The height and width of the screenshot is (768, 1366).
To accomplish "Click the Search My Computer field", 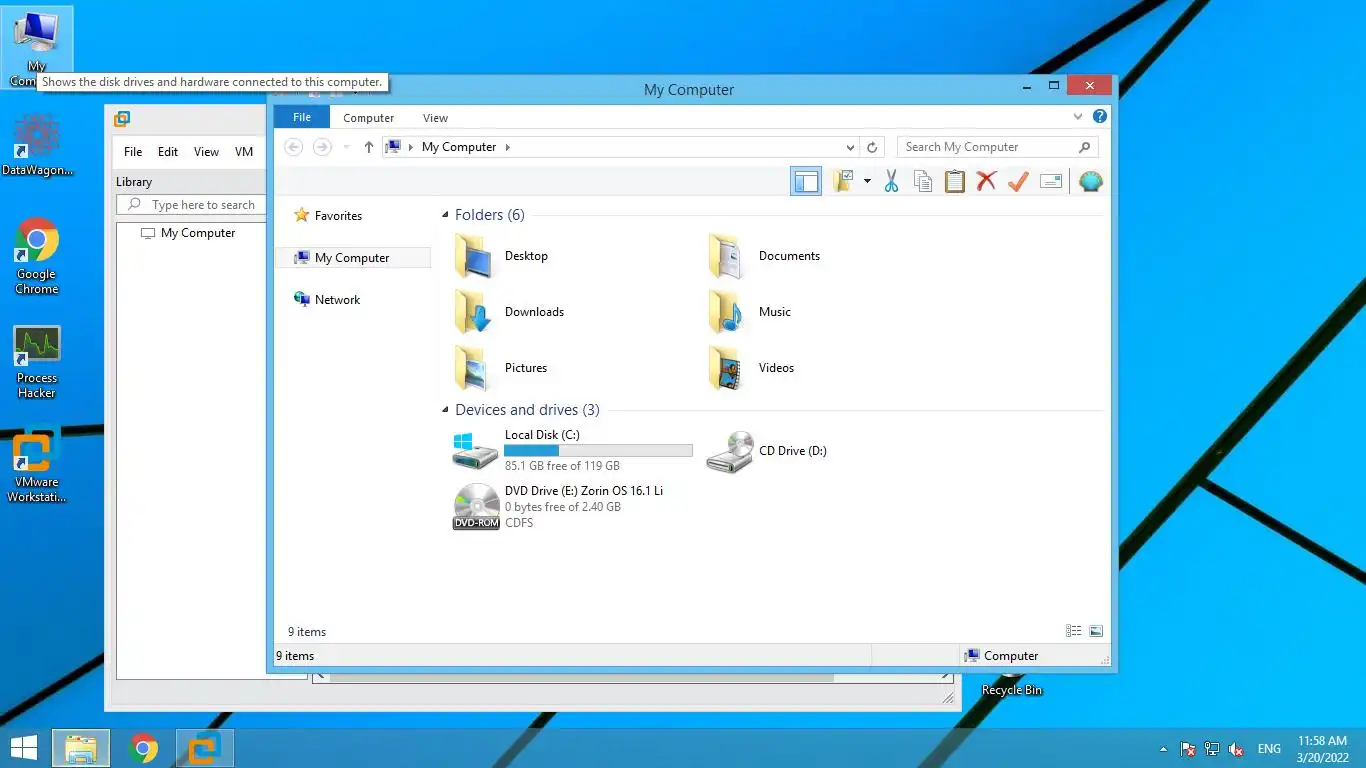I will [x=997, y=147].
